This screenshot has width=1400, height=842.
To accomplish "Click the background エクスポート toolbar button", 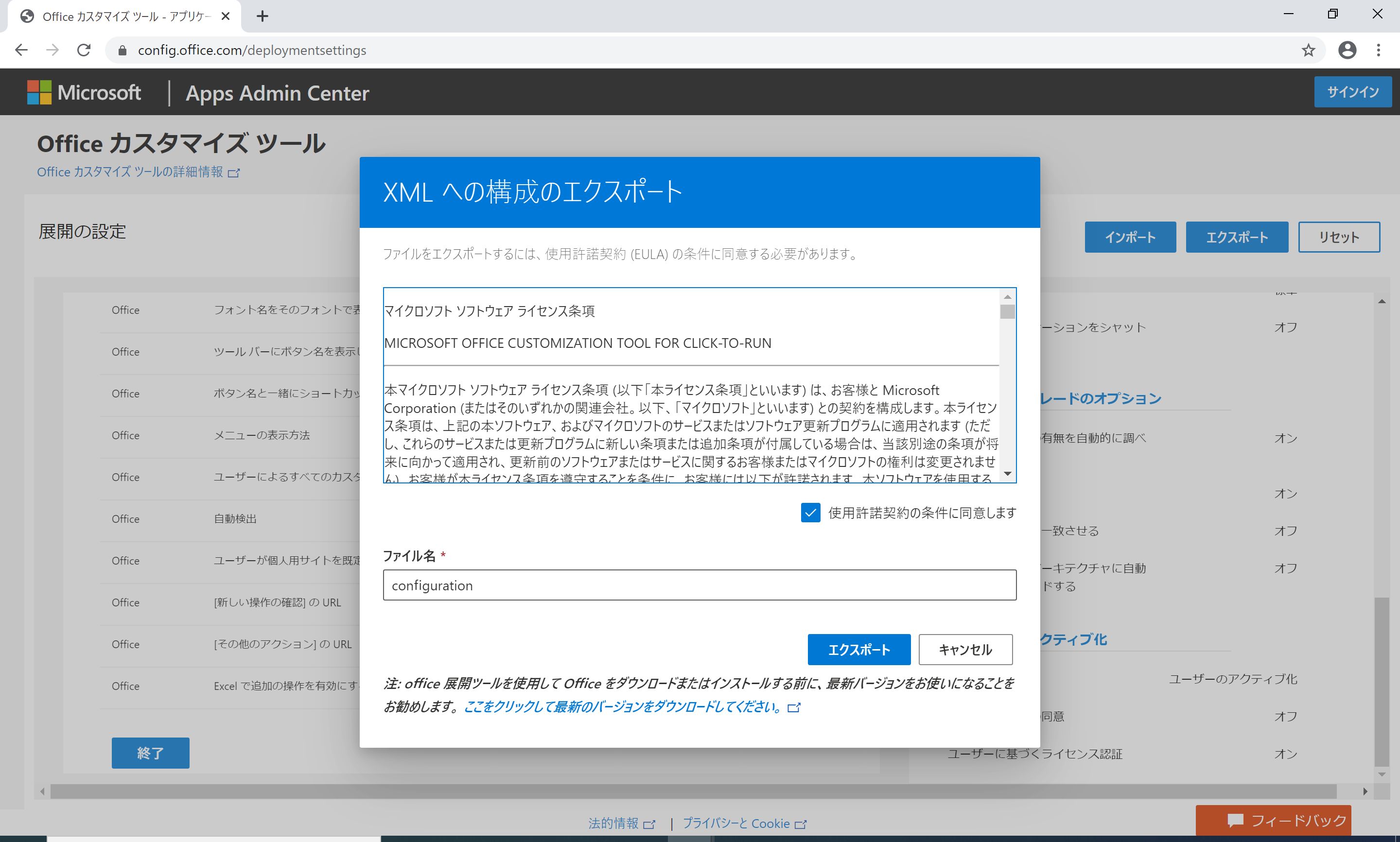I will [x=1237, y=237].
